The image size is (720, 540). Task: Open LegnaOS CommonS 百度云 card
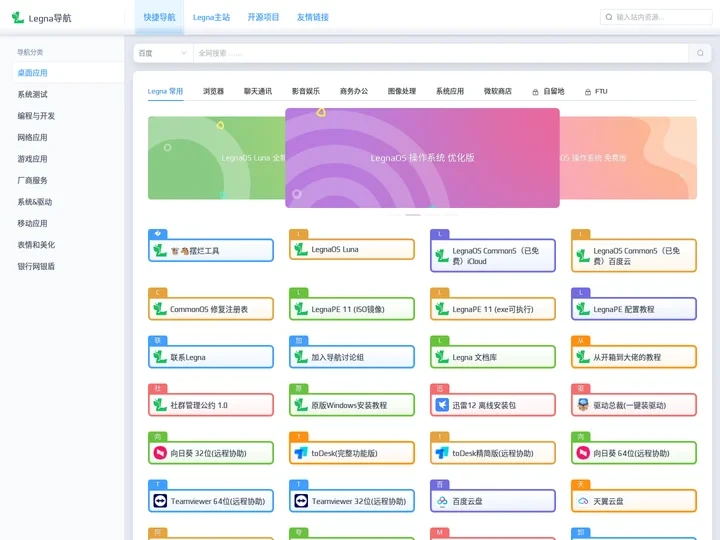634,255
